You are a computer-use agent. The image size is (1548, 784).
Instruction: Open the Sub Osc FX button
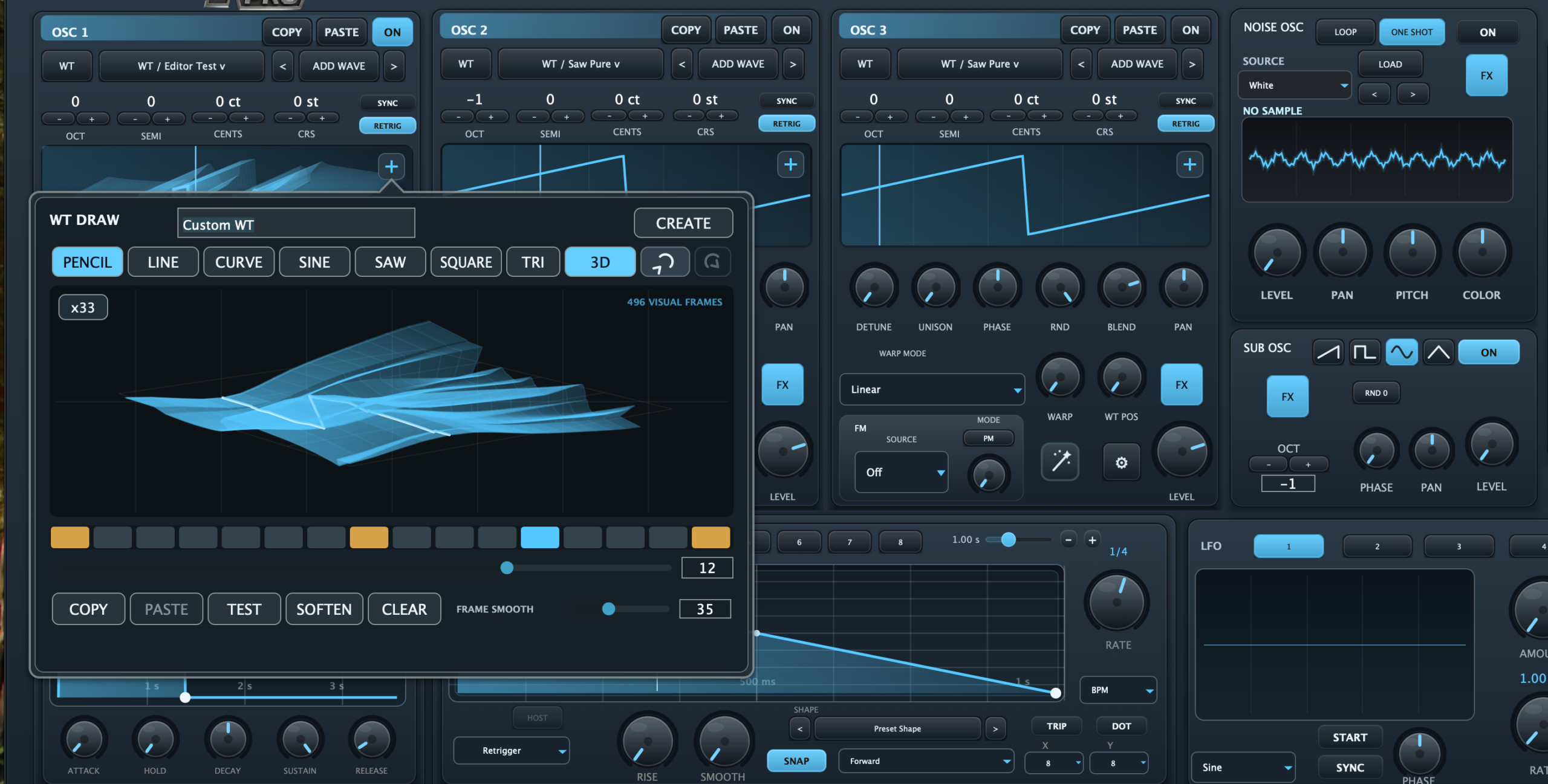[x=1287, y=397]
